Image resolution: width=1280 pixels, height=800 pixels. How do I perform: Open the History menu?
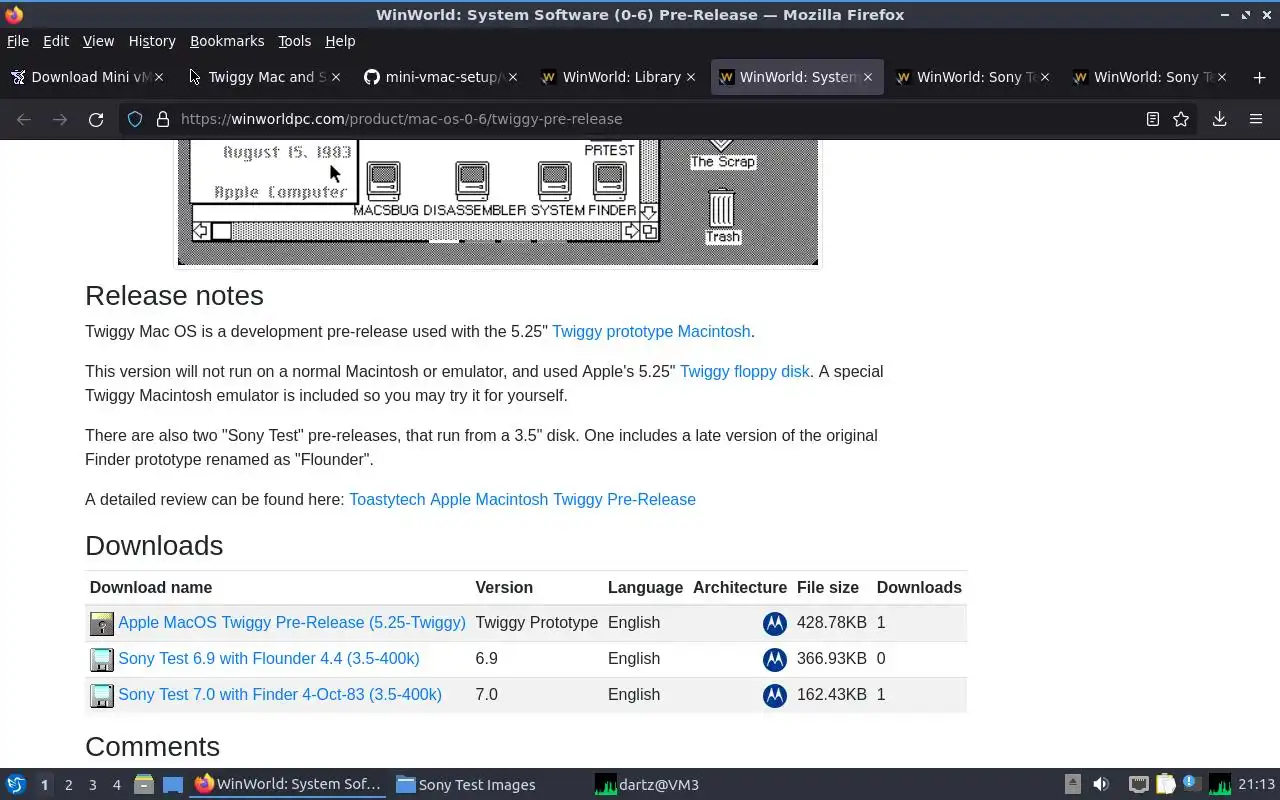pos(152,41)
